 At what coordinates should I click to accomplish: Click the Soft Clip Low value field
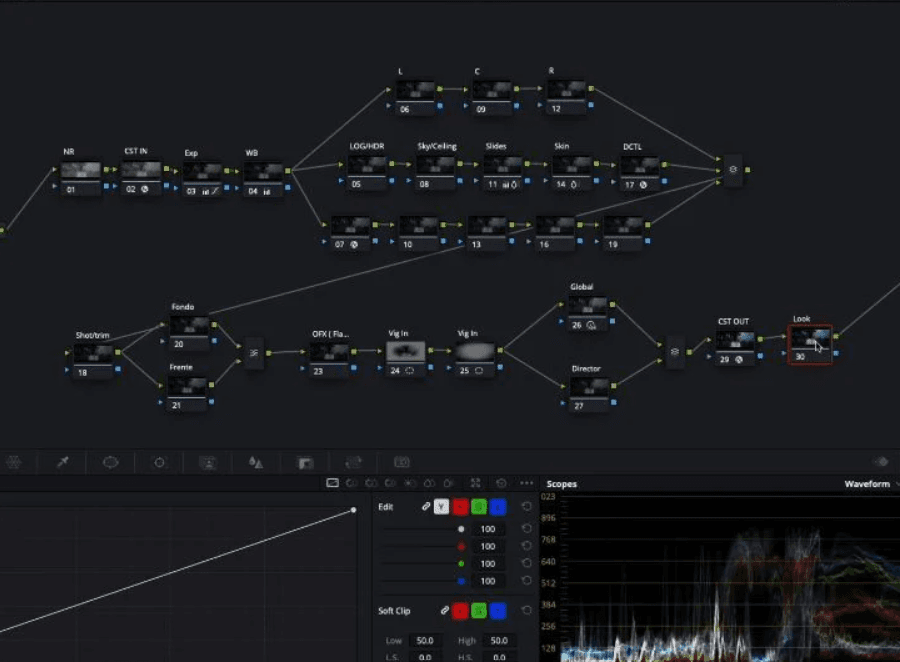pos(425,640)
